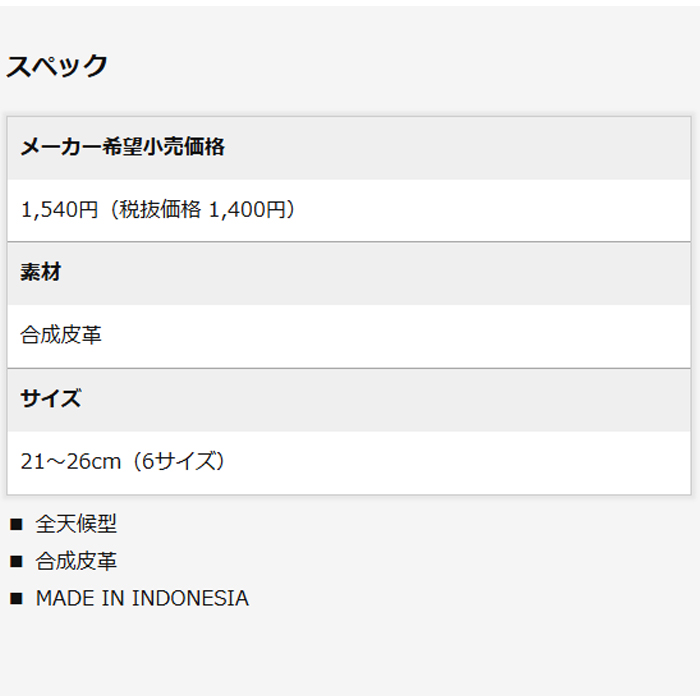
Task: Click 合成皮革 text in the bullet list
Action: pyautogui.click(x=76, y=562)
